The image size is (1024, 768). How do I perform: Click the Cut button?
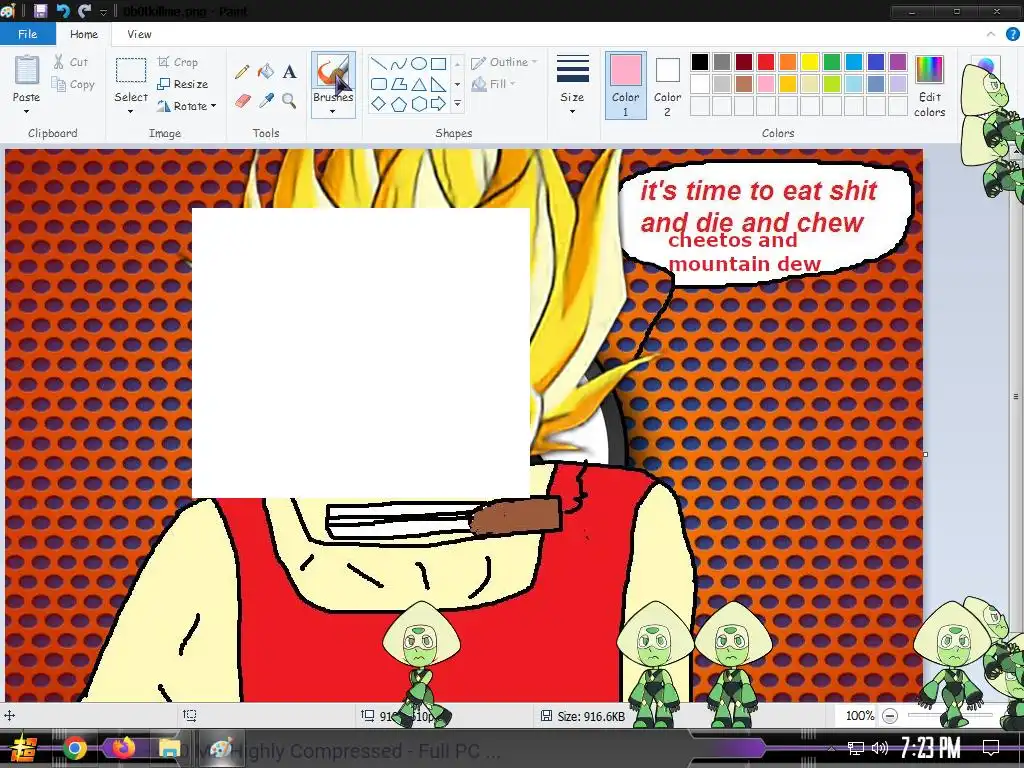click(71, 62)
